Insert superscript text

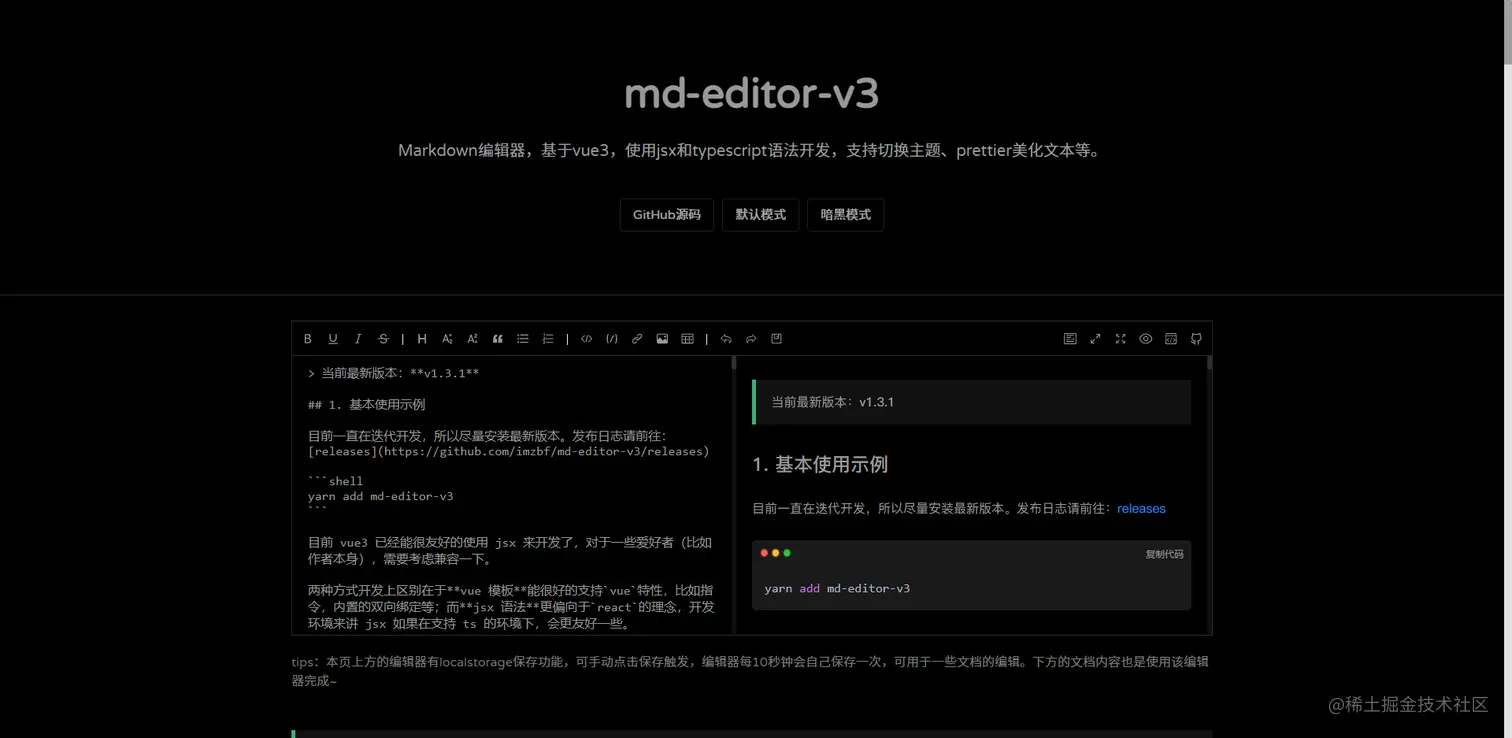pyautogui.click(x=472, y=339)
